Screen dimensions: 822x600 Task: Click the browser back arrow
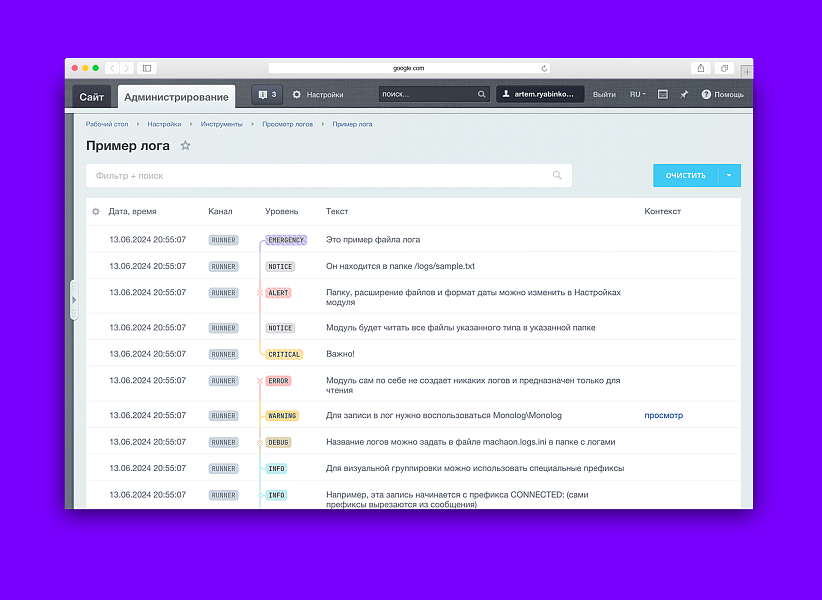pyautogui.click(x=112, y=68)
